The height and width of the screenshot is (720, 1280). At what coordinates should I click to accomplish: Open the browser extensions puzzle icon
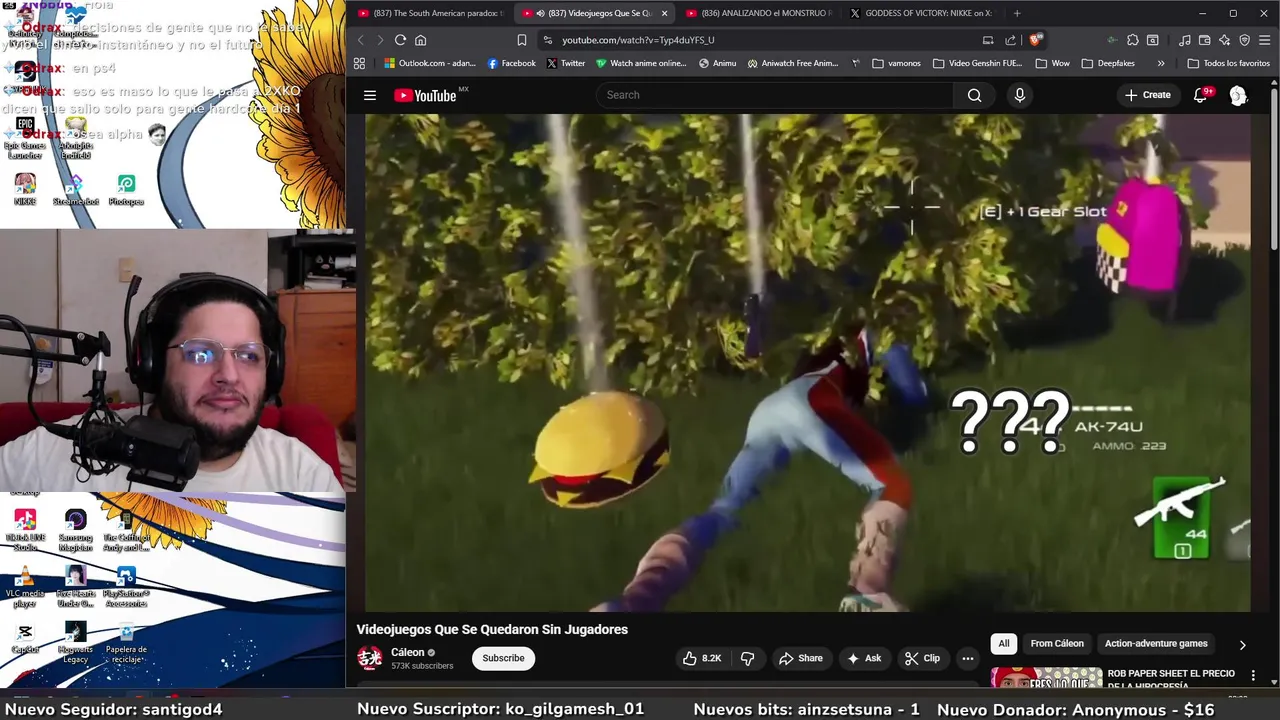[1132, 40]
